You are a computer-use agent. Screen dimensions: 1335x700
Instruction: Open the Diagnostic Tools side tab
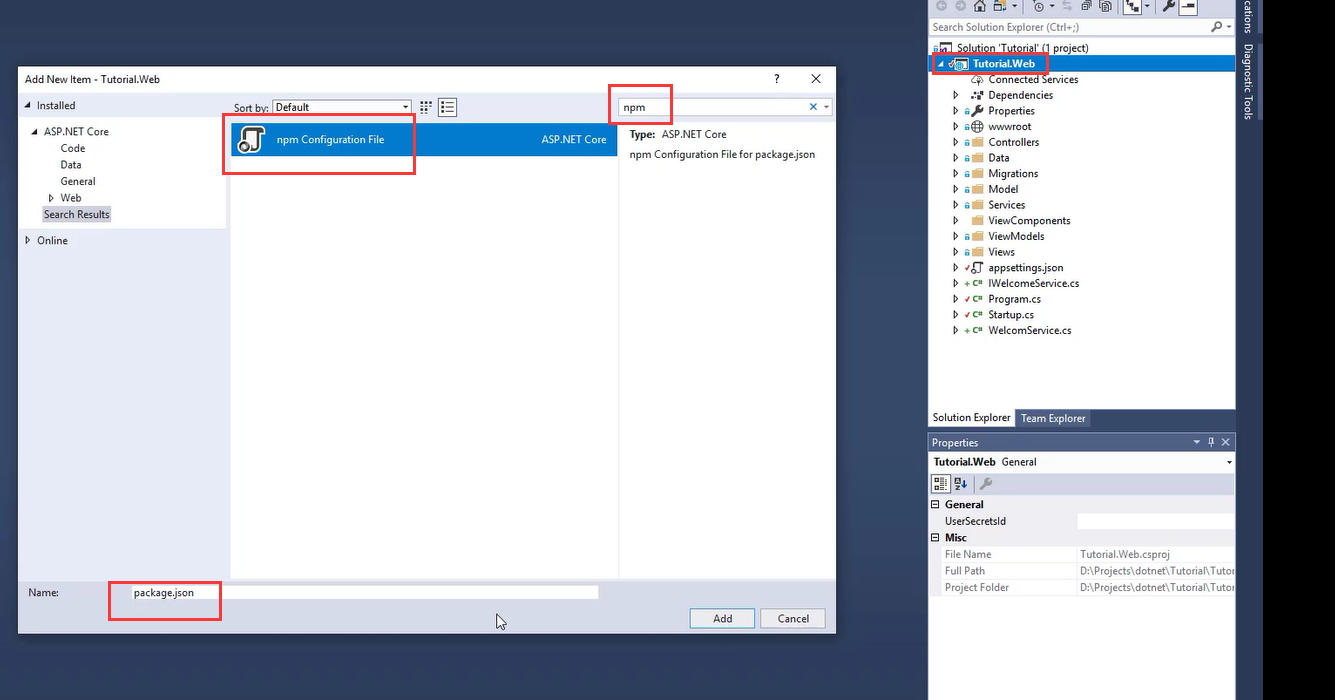point(1248,81)
